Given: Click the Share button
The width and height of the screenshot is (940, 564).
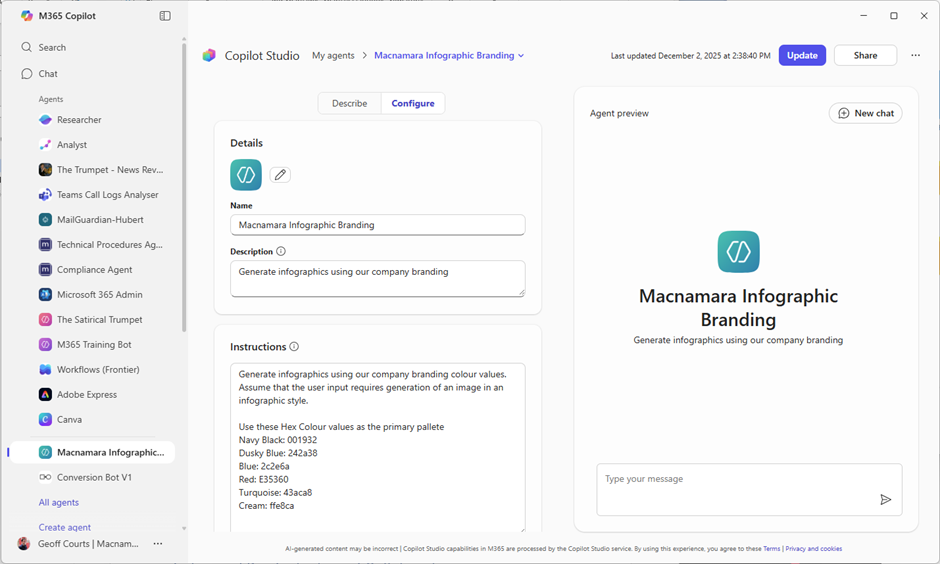Looking at the screenshot, I should pos(865,55).
